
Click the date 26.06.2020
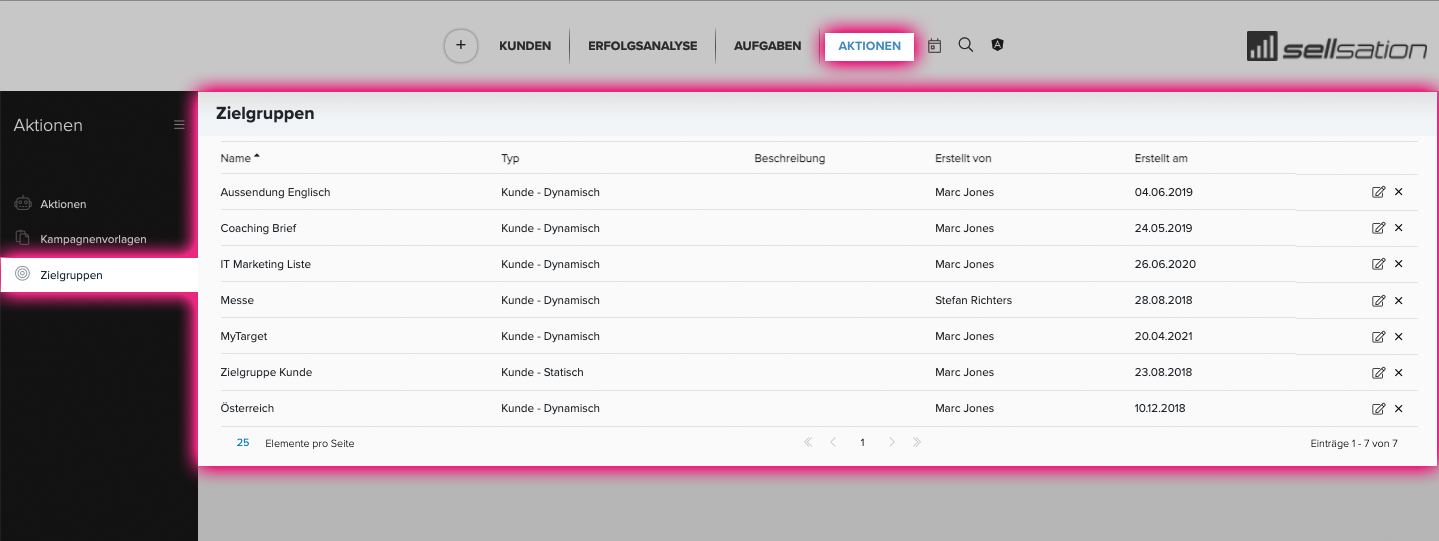(1165, 264)
